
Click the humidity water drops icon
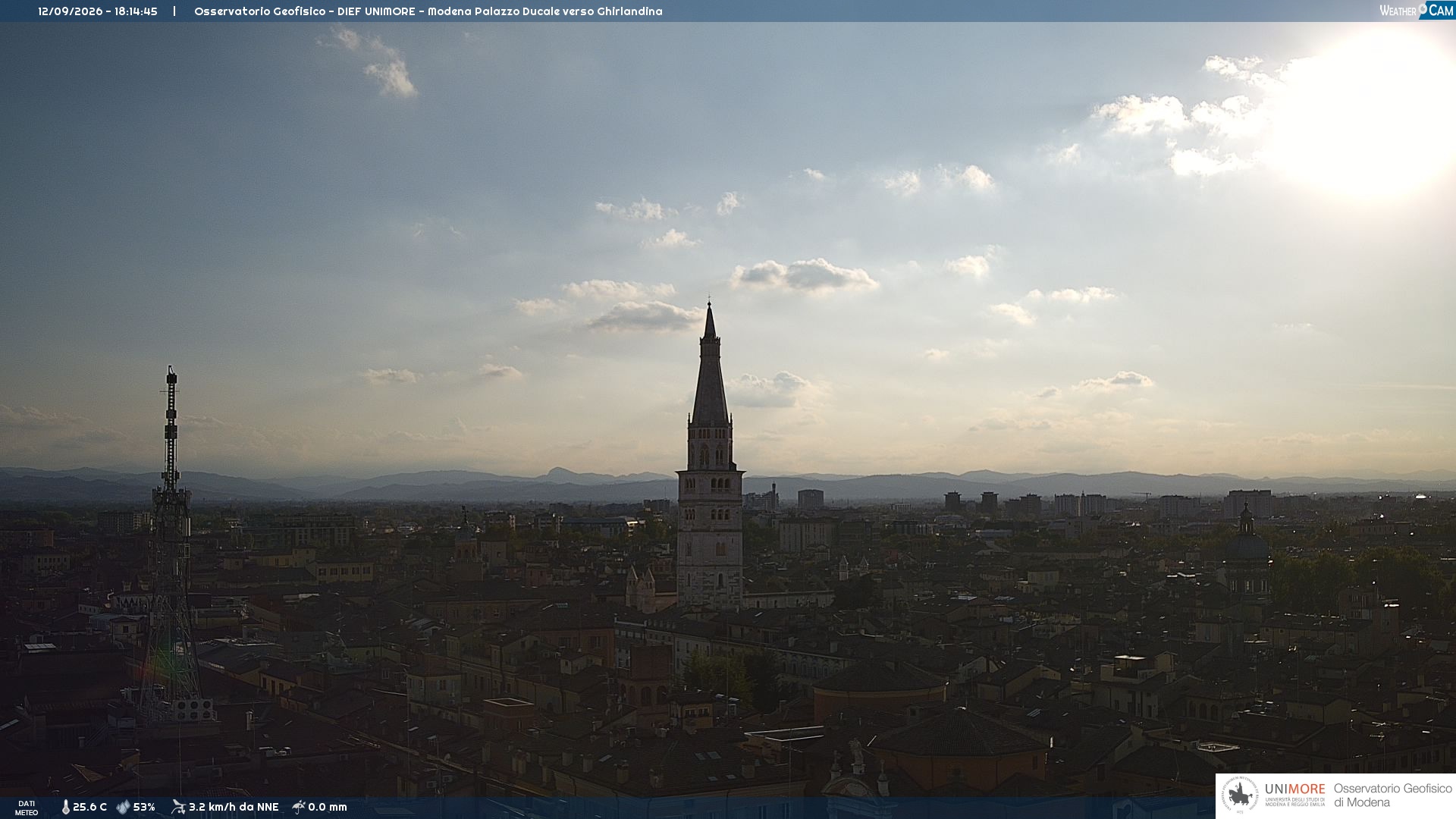(123, 807)
